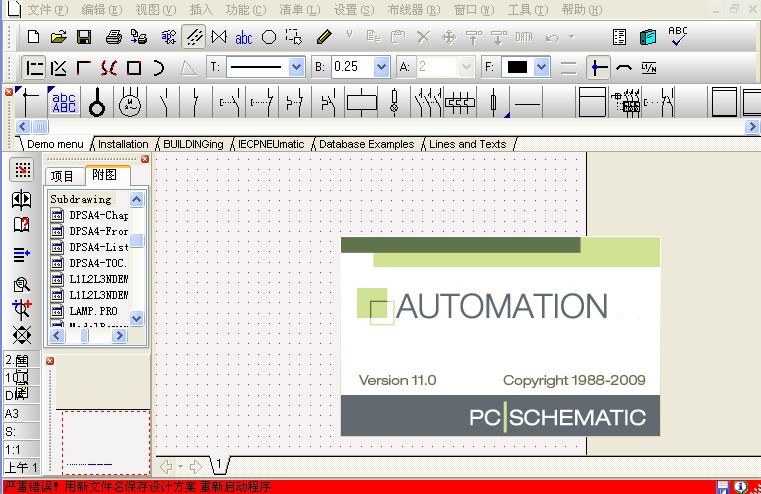Click the zoom magnifier icon in left sidebar
Image resolution: width=761 pixels, height=494 pixels.
[x=22, y=284]
